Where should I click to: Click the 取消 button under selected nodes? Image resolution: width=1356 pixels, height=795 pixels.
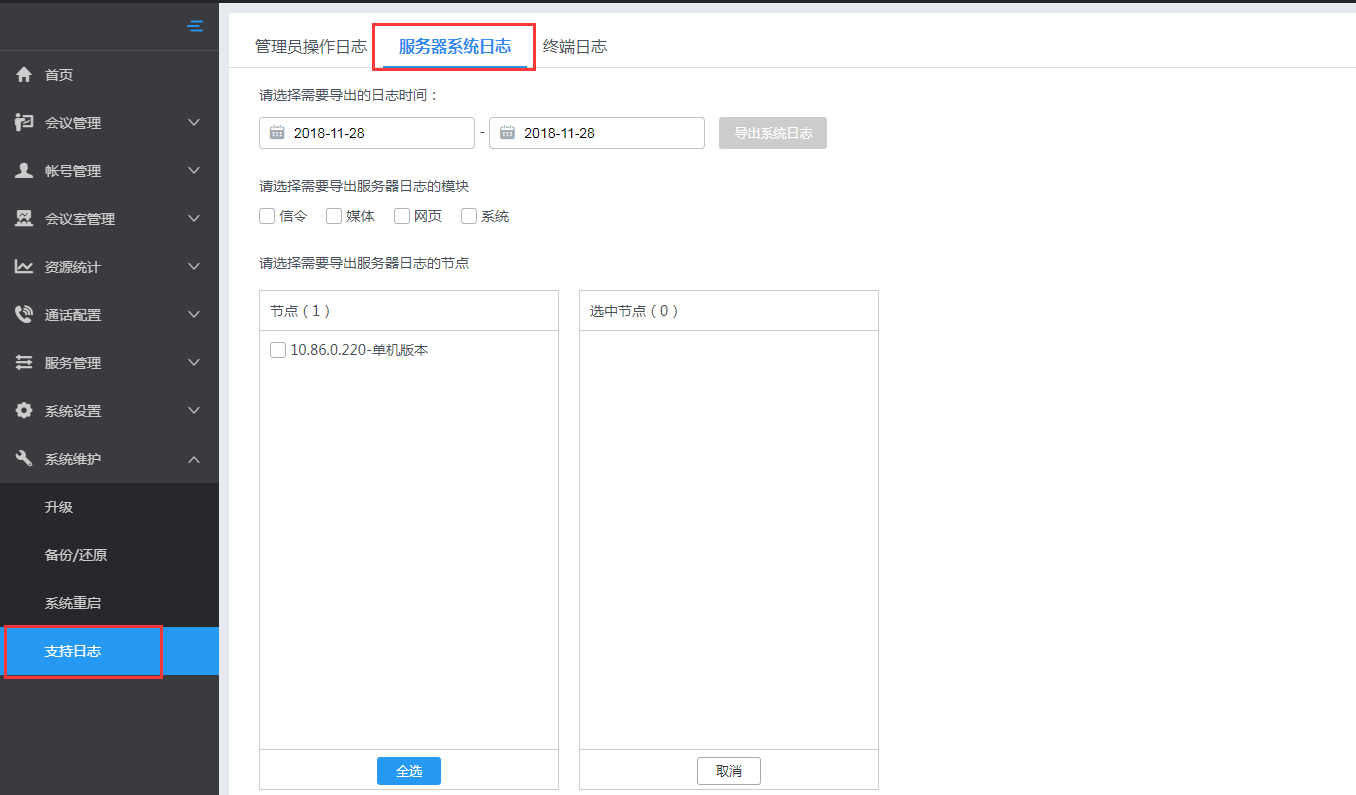(729, 771)
